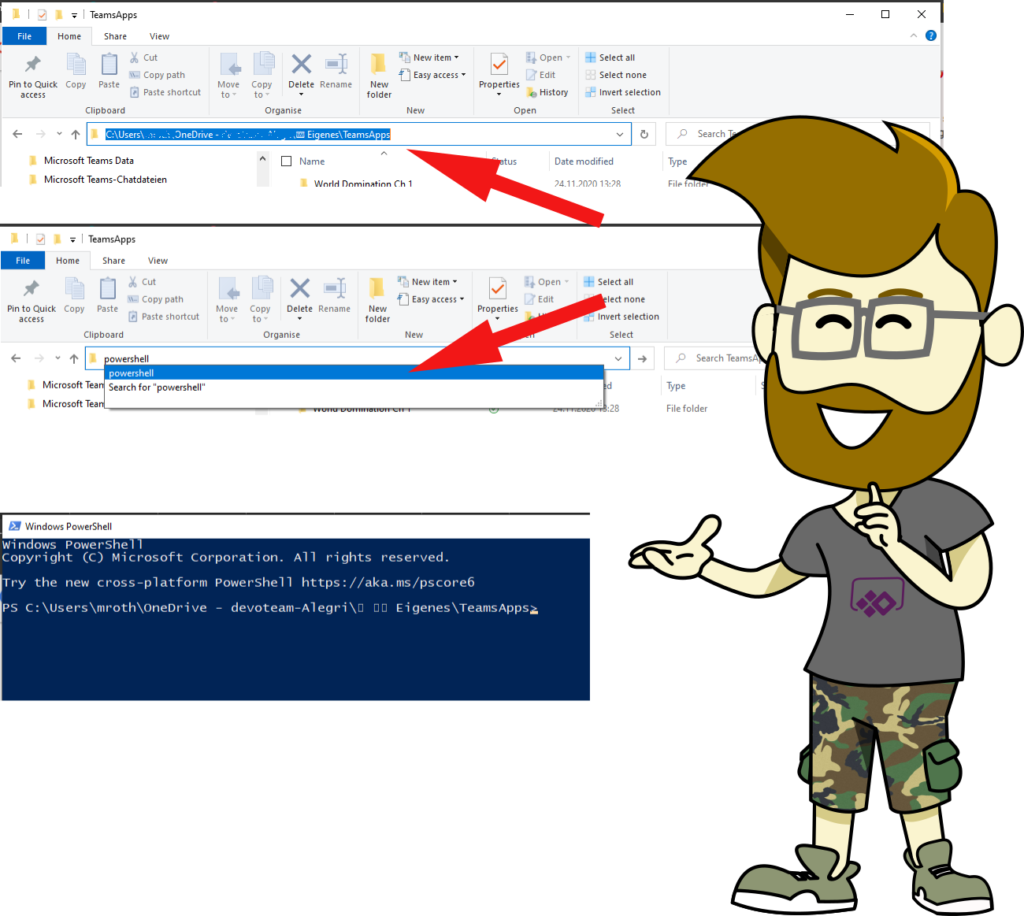
Task: Click New folder icon in lower window
Action: (x=377, y=300)
